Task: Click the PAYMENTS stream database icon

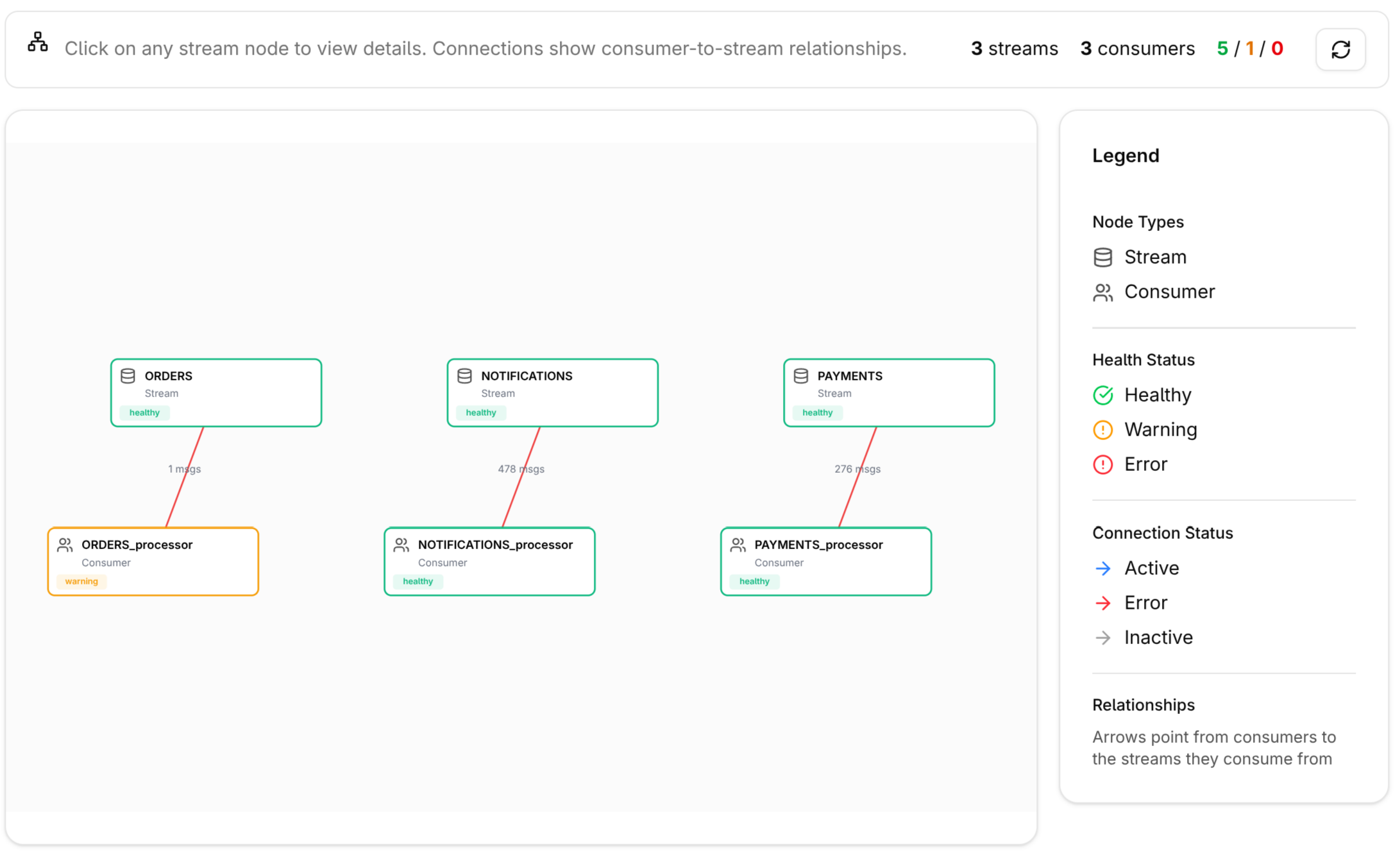Action: coord(800,376)
